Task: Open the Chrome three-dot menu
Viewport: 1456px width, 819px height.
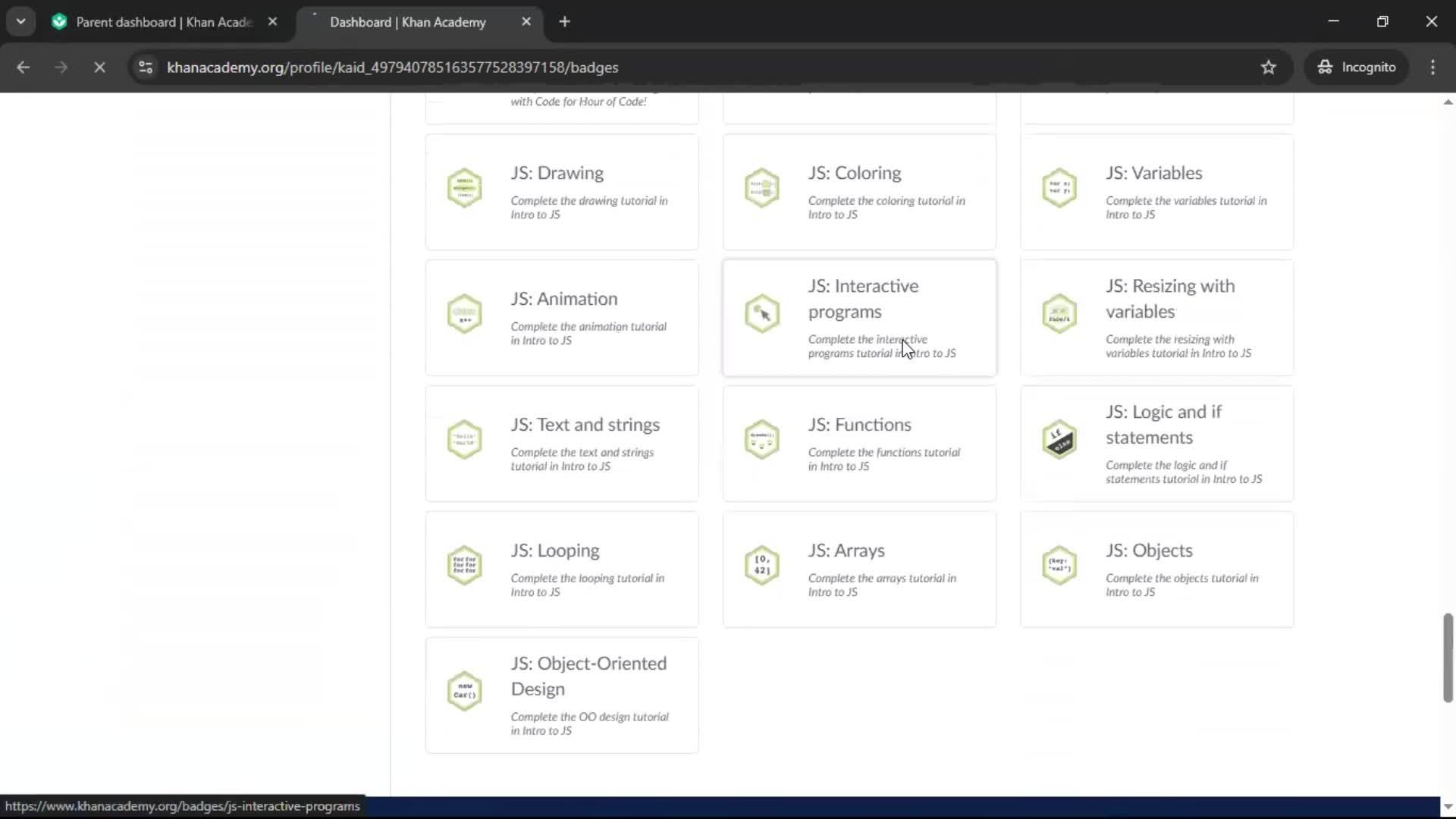Action: (x=1432, y=67)
